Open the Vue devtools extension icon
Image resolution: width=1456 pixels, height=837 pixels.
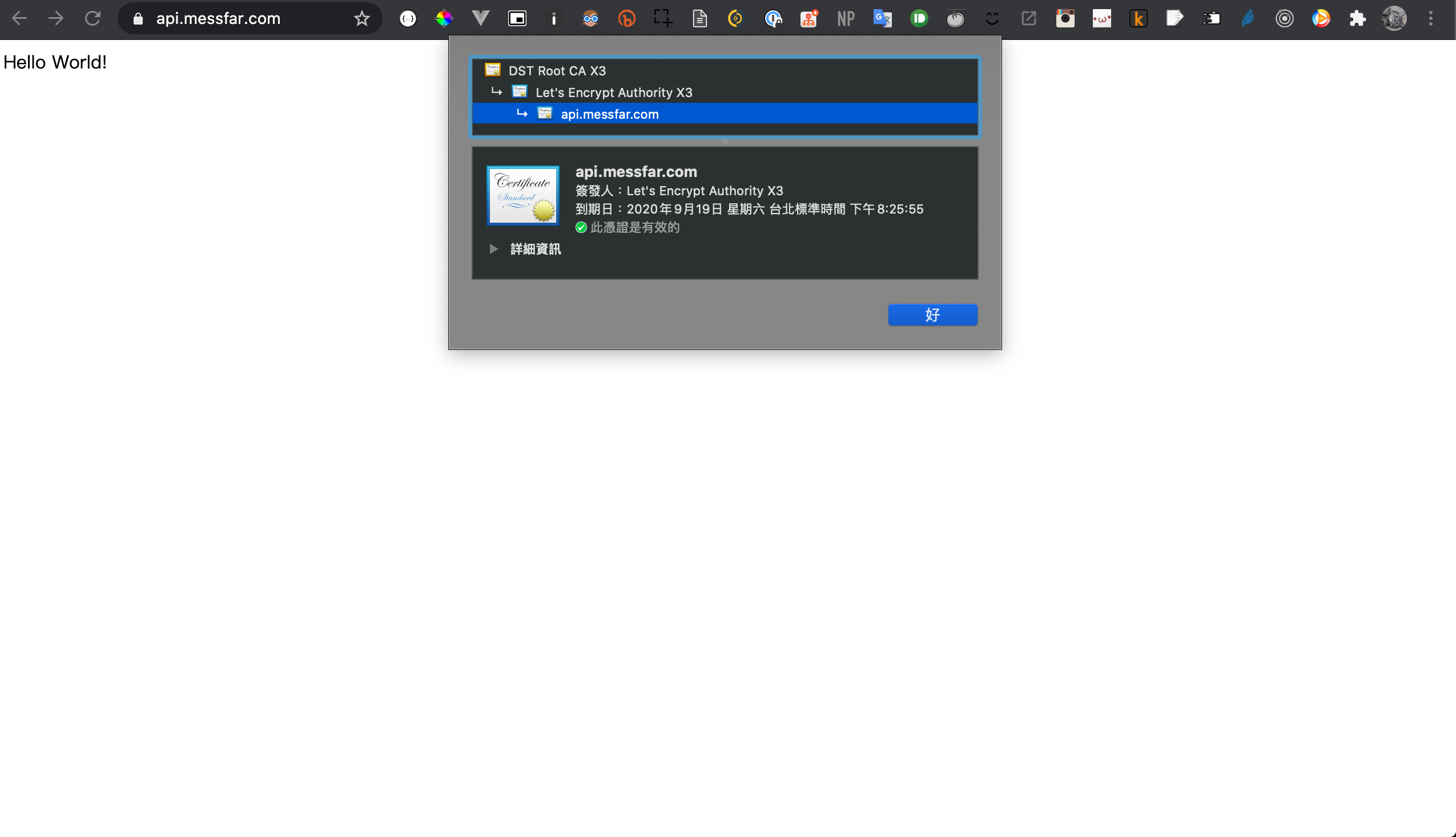tap(481, 19)
